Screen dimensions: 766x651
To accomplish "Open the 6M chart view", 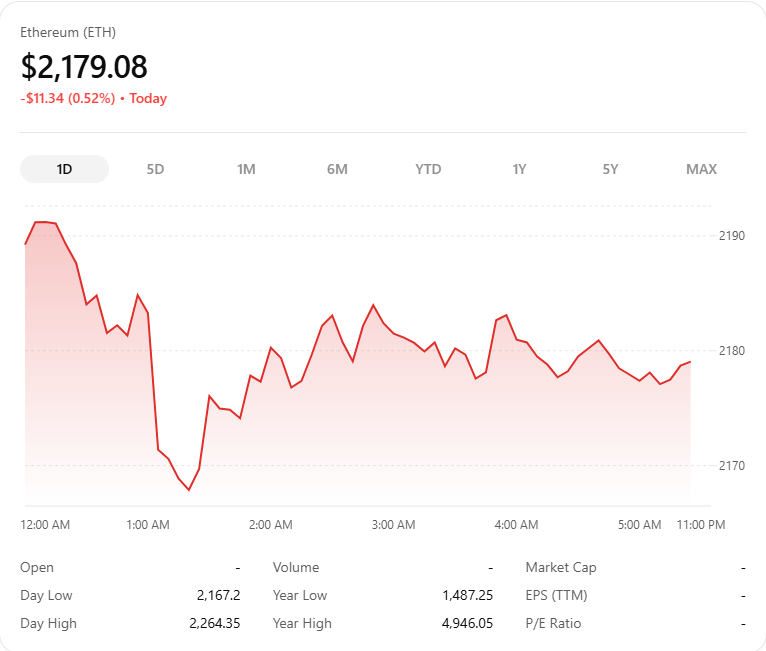I will click(337, 169).
